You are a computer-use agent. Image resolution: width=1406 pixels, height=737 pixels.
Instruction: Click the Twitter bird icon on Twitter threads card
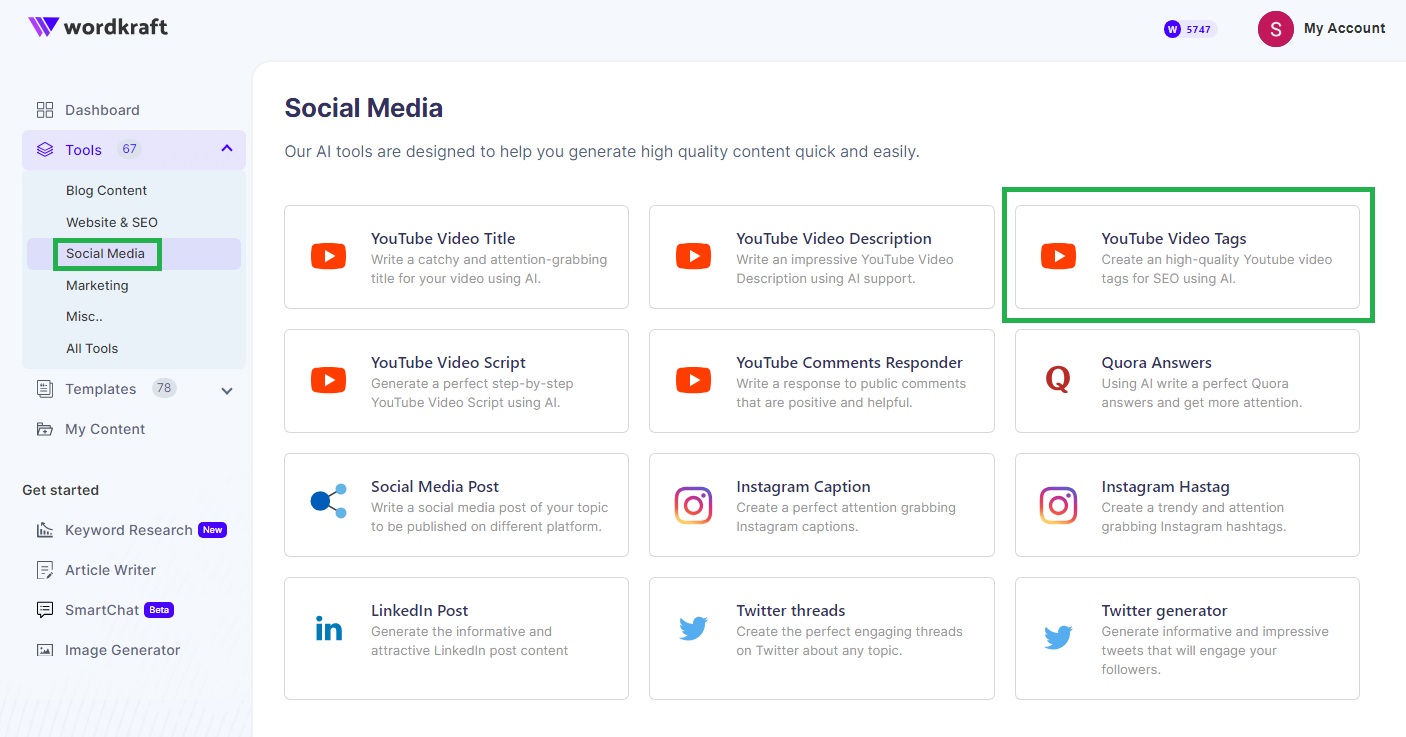(693, 629)
